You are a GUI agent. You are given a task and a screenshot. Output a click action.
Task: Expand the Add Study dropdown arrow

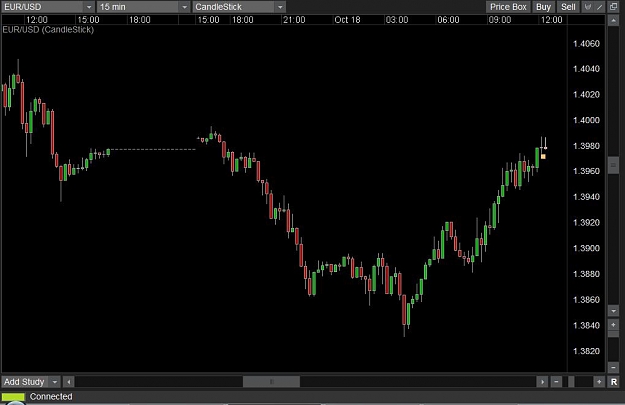pyautogui.click(x=55, y=382)
